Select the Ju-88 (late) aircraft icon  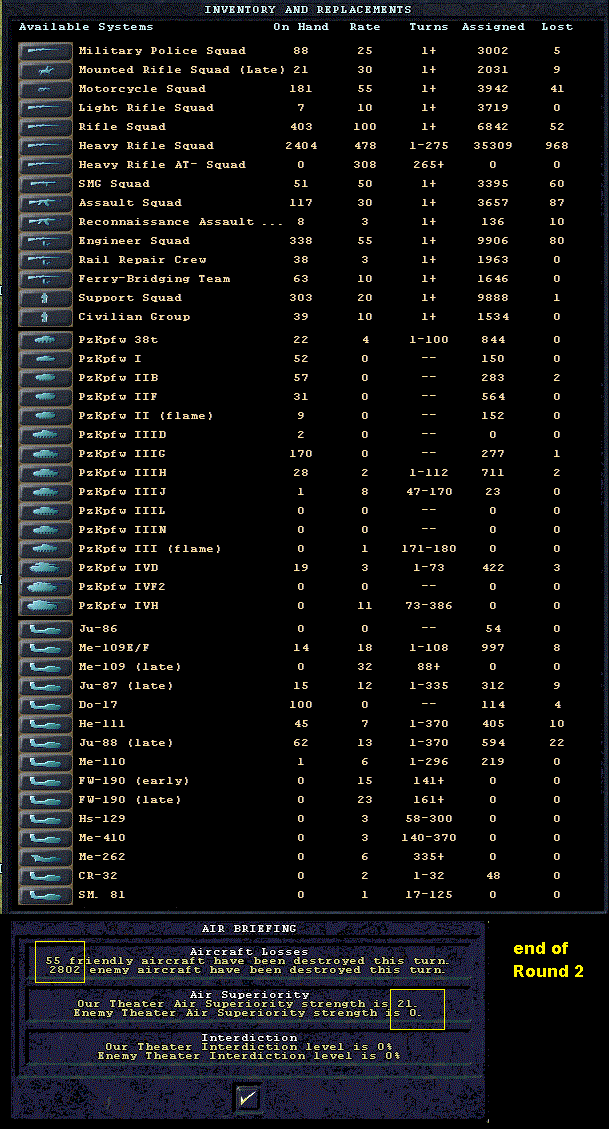coord(45,743)
